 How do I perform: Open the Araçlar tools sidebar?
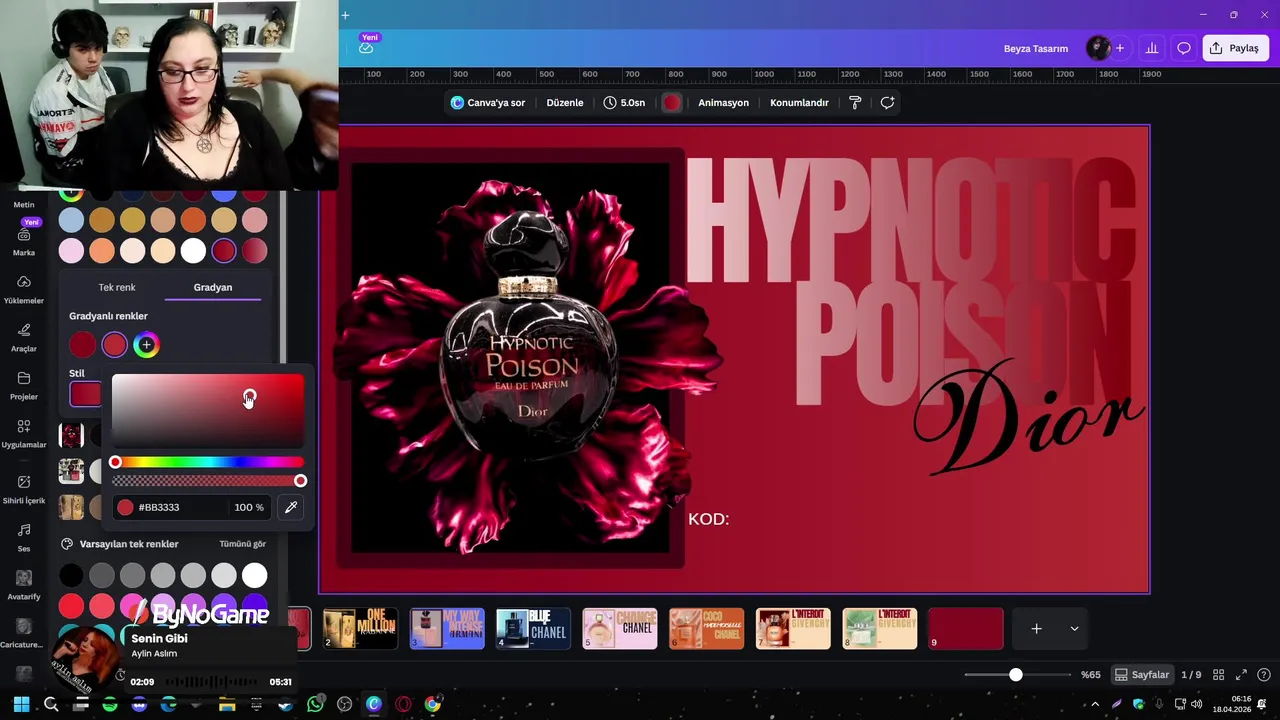(x=24, y=337)
